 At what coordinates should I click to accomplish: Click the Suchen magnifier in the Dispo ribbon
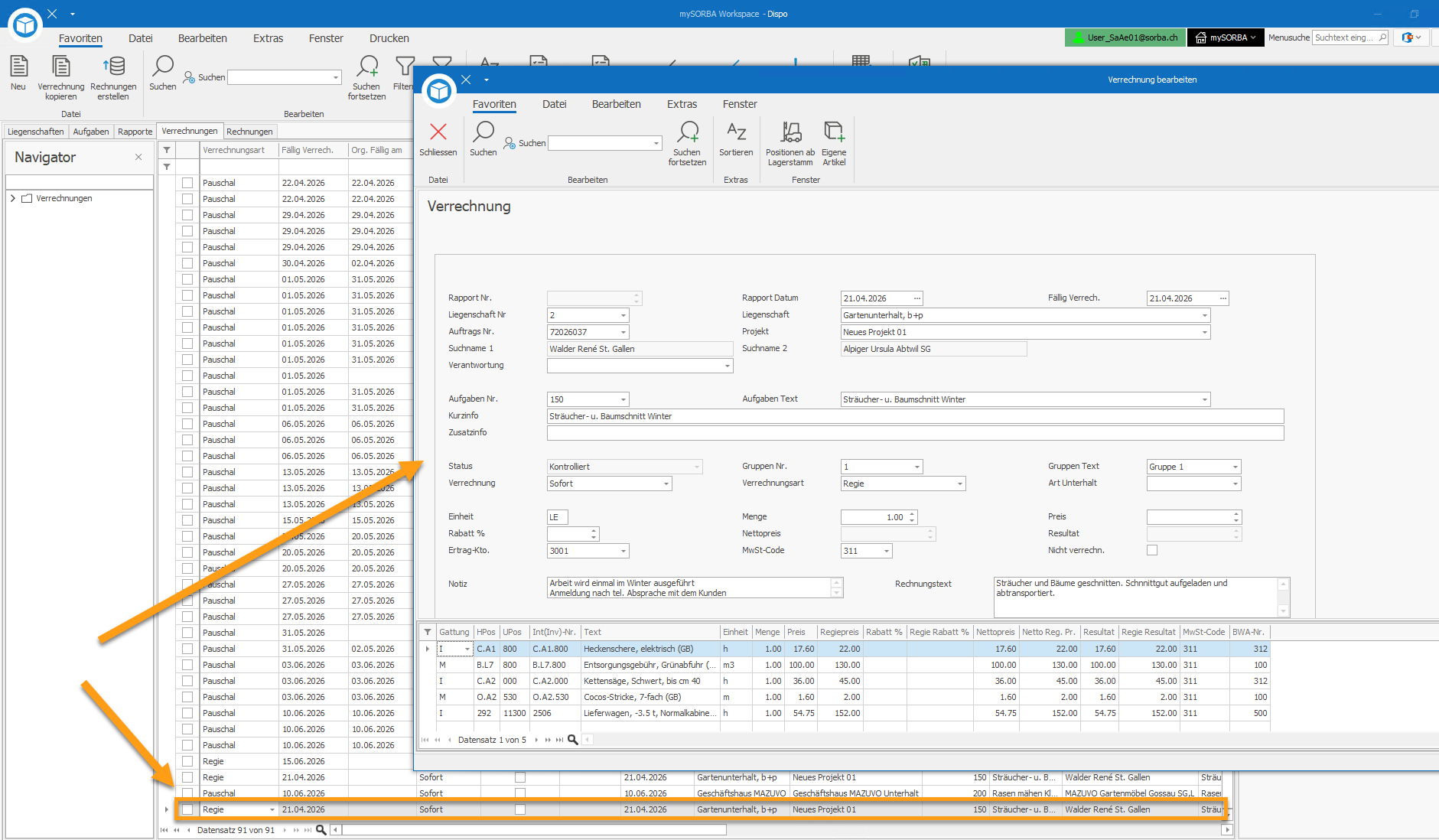pos(163,67)
